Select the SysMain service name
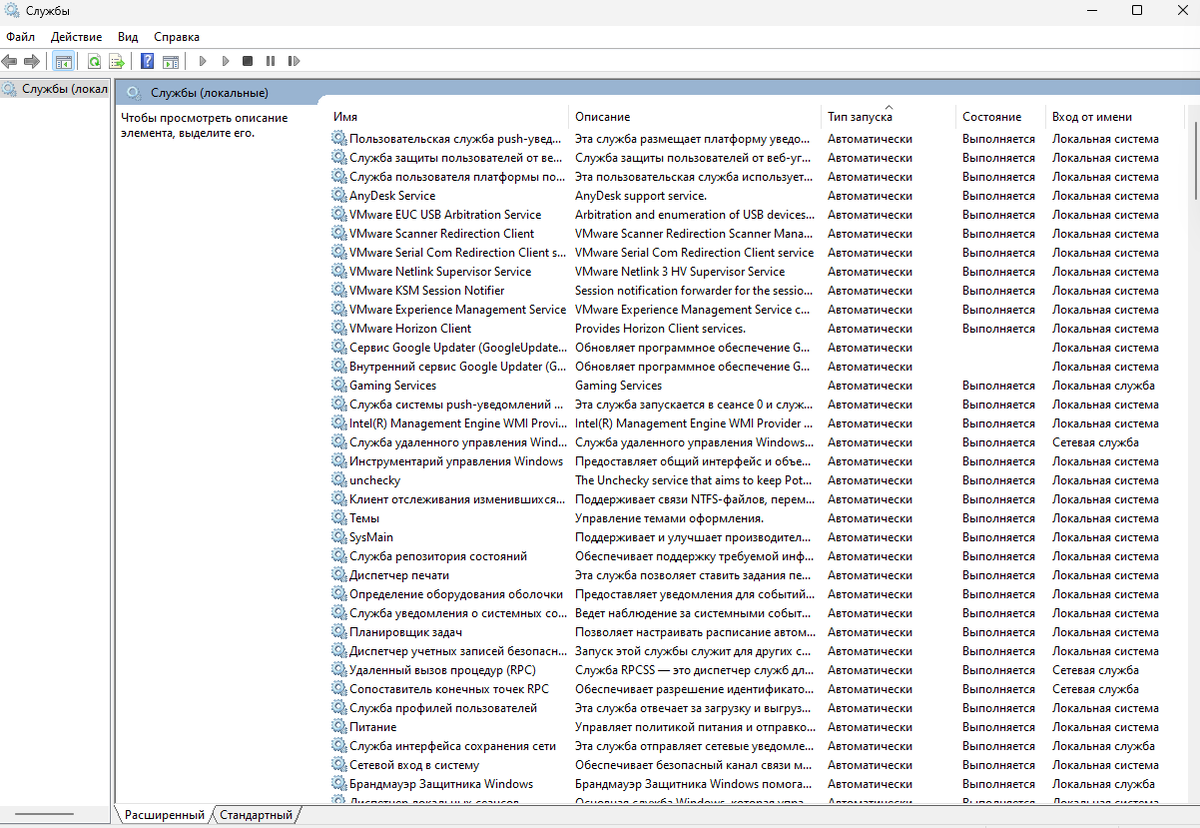1200x828 pixels. (x=371, y=538)
